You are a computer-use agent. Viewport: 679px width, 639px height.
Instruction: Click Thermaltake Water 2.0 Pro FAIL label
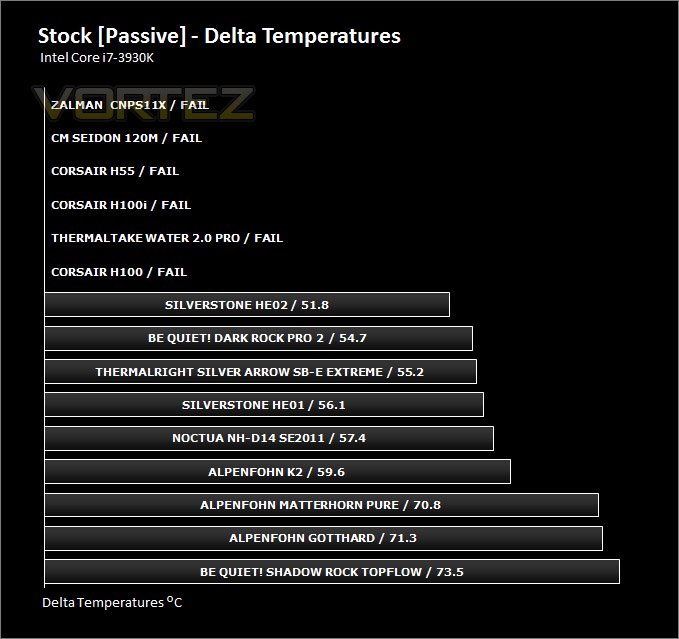167,238
